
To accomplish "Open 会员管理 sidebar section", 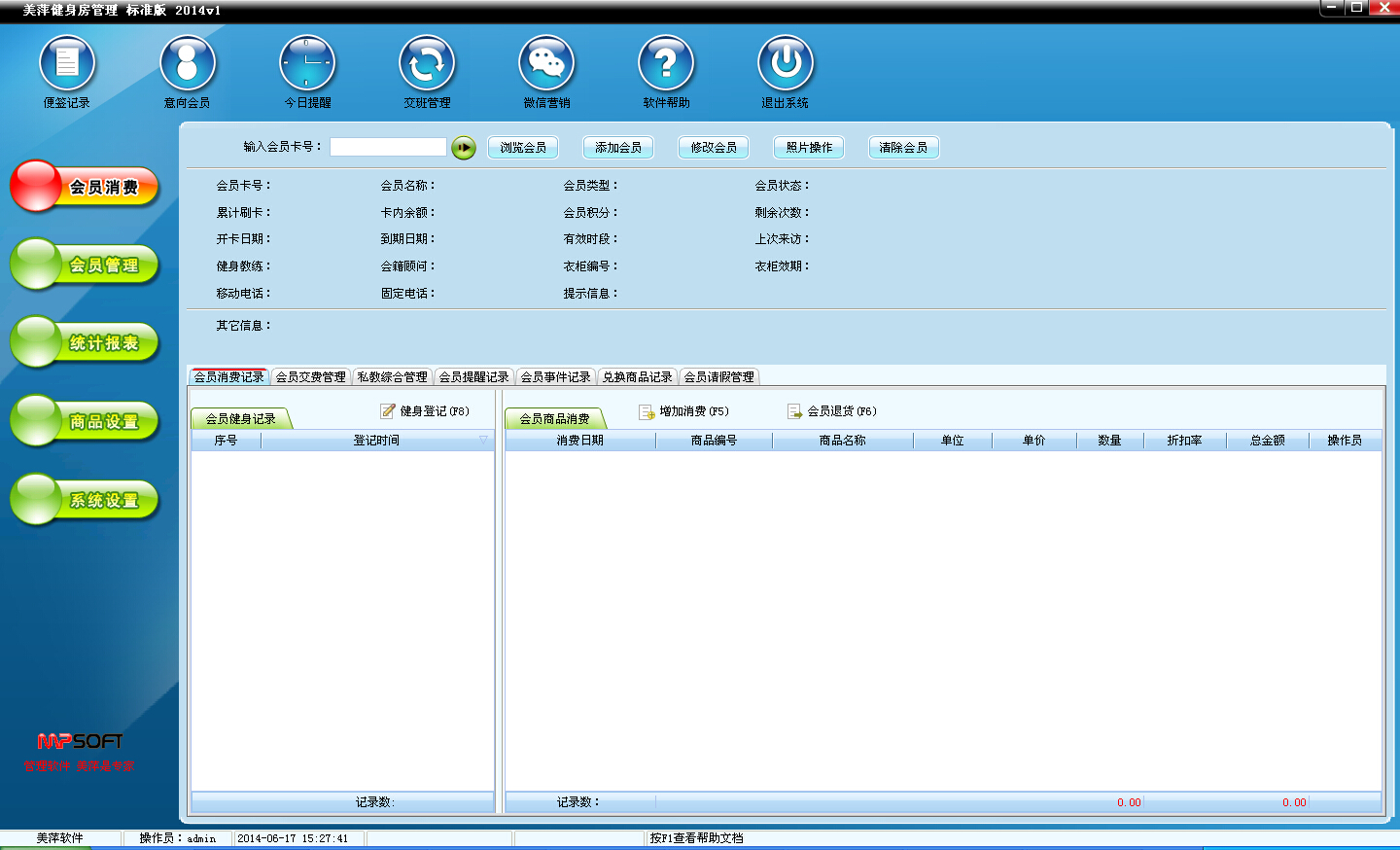I will pyautogui.click(x=86, y=265).
